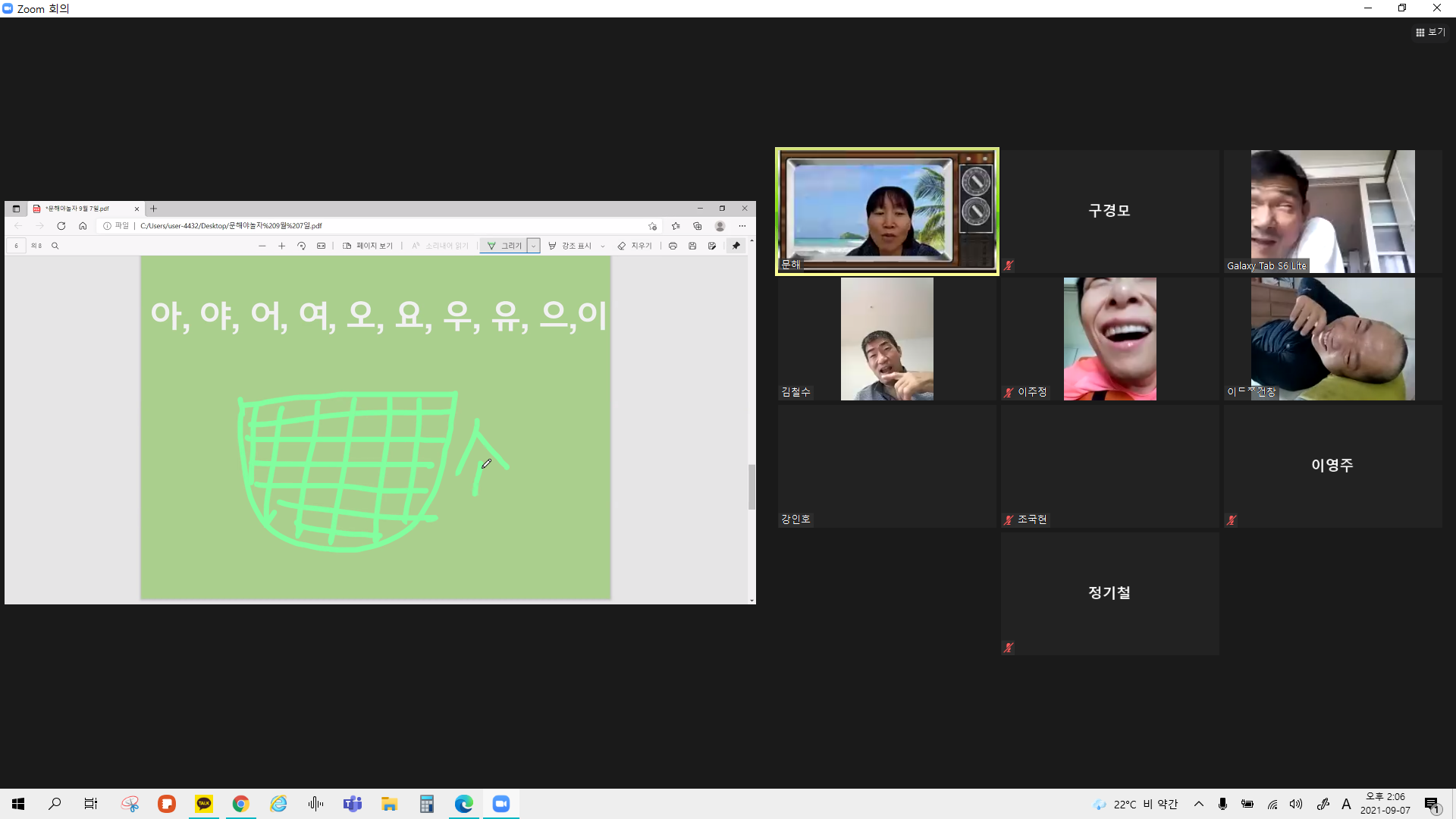1456x819 pixels.
Task: Click the rotate page icon in PDF toolbar
Action: coord(302,246)
